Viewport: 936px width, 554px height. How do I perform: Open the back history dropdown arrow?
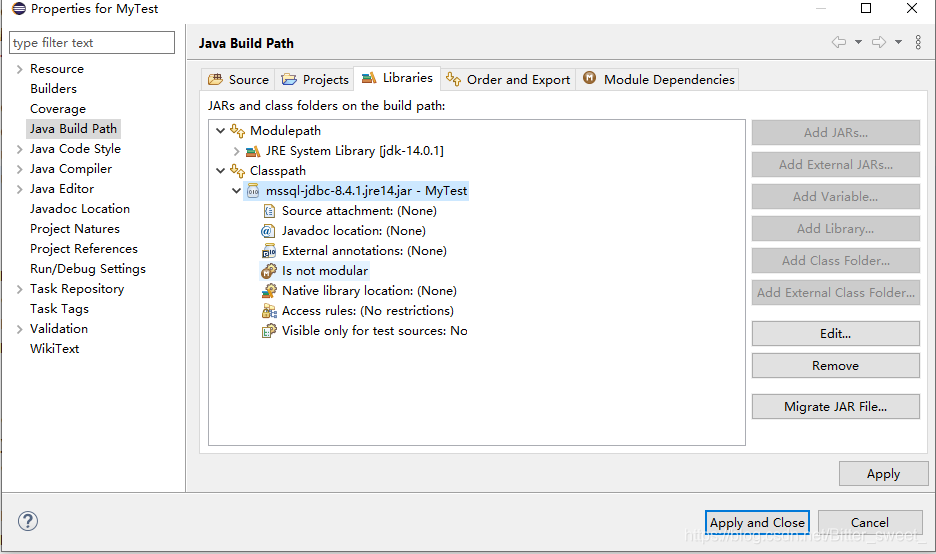tap(858, 42)
